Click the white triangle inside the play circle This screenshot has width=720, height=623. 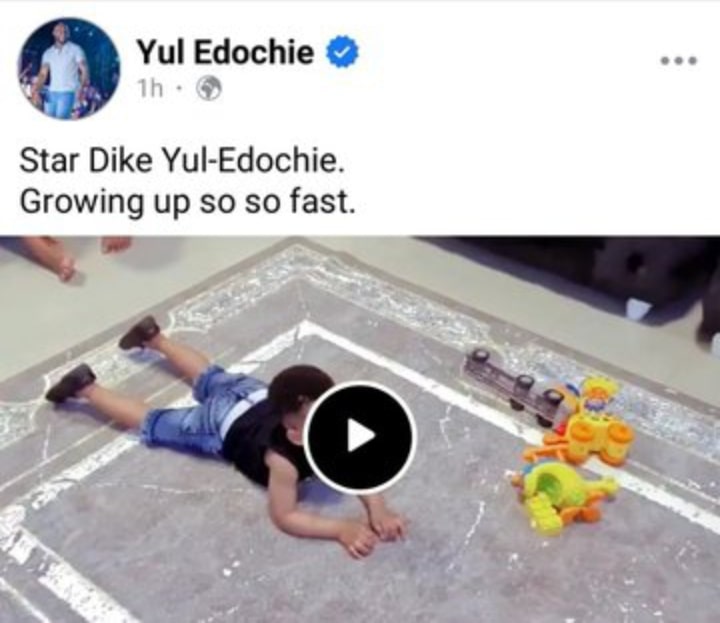coord(360,436)
